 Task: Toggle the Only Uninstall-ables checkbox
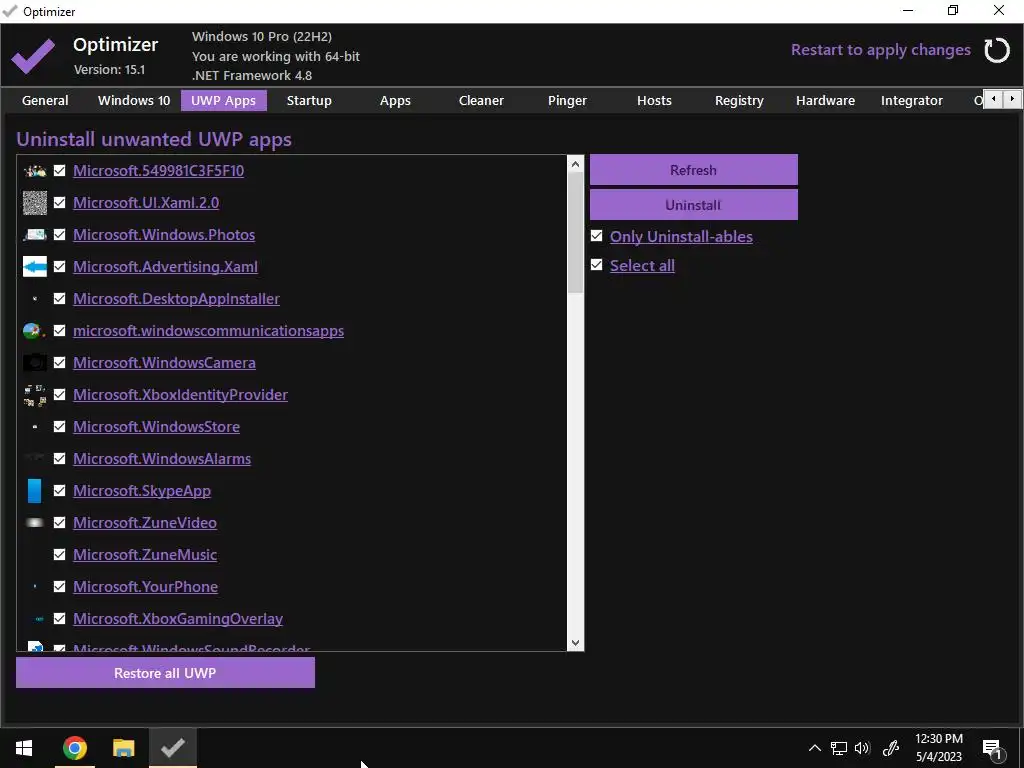pos(596,236)
